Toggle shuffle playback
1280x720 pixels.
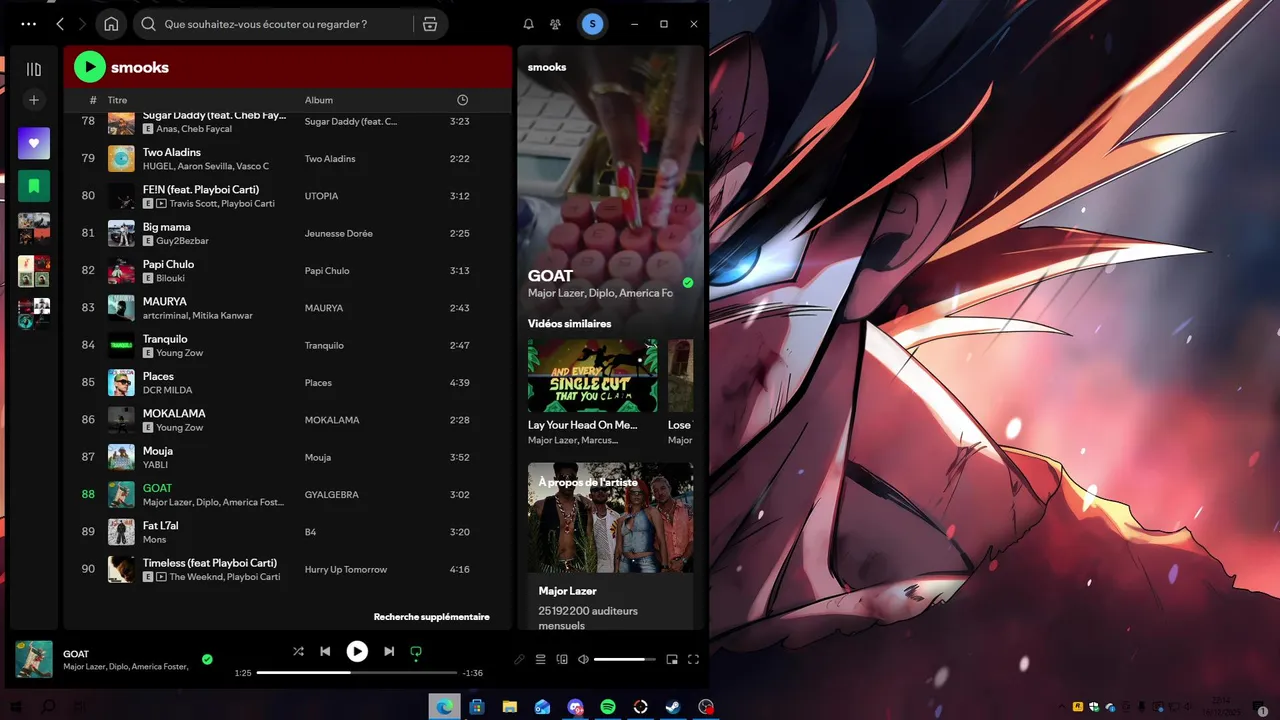298,651
